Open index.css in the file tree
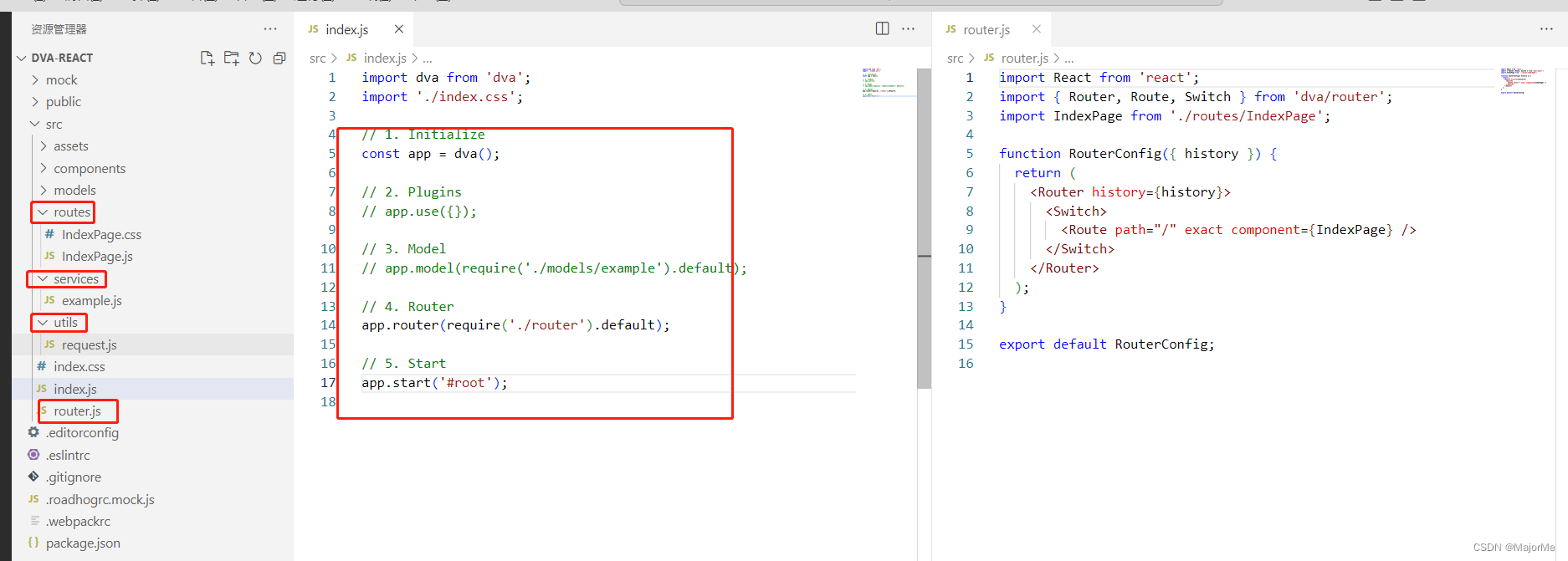The image size is (1568, 561). [x=152, y=366]
